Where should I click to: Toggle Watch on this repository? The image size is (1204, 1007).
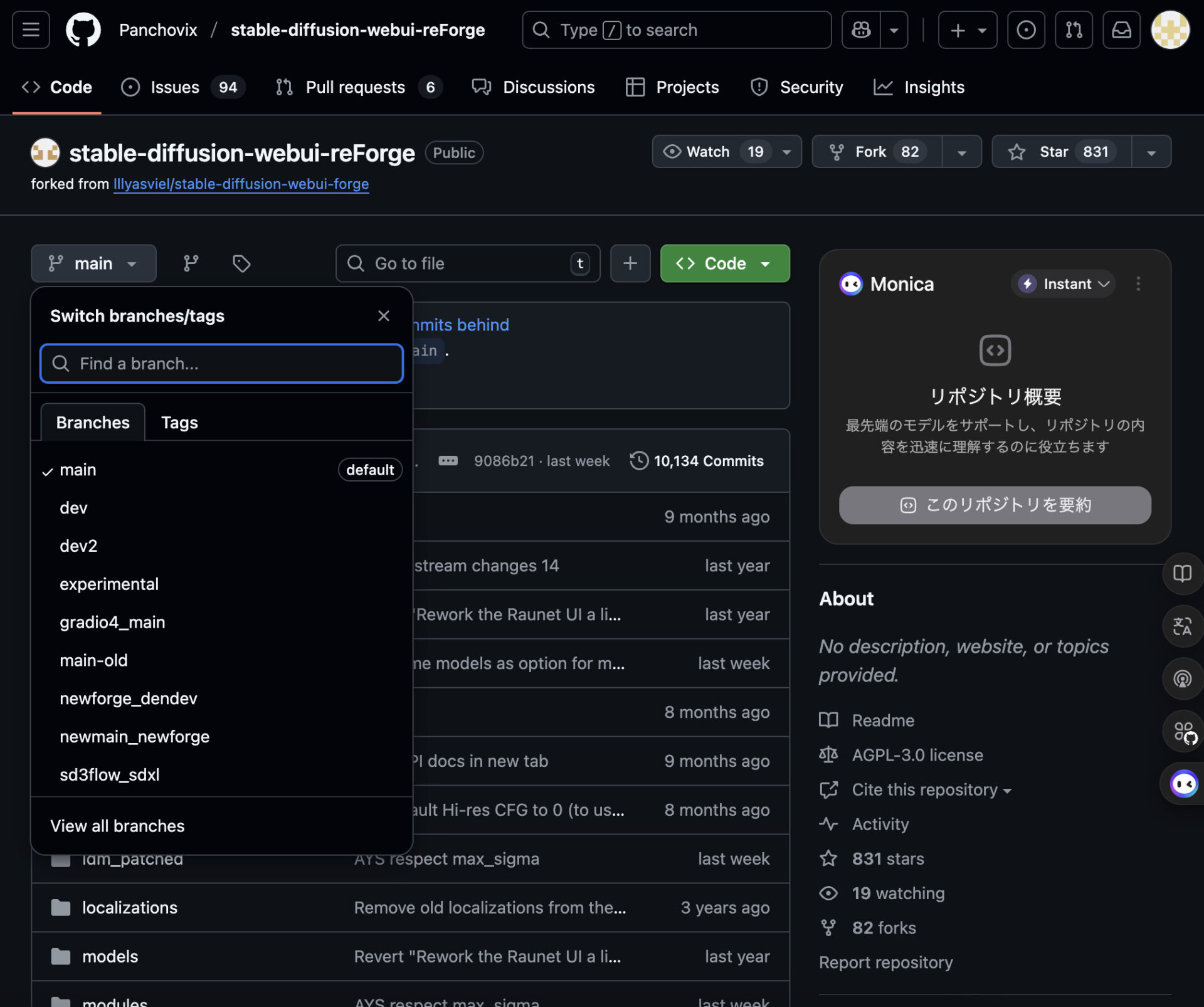(709, 152)
